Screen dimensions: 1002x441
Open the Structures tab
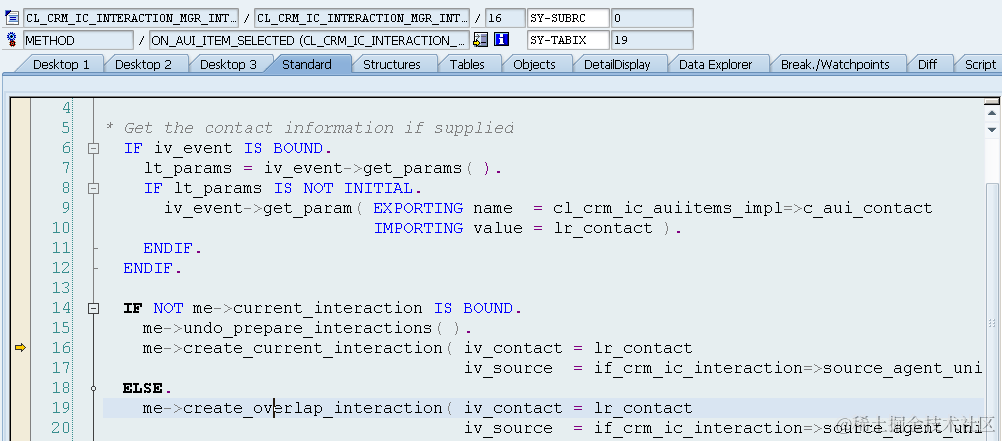[392, 65]
